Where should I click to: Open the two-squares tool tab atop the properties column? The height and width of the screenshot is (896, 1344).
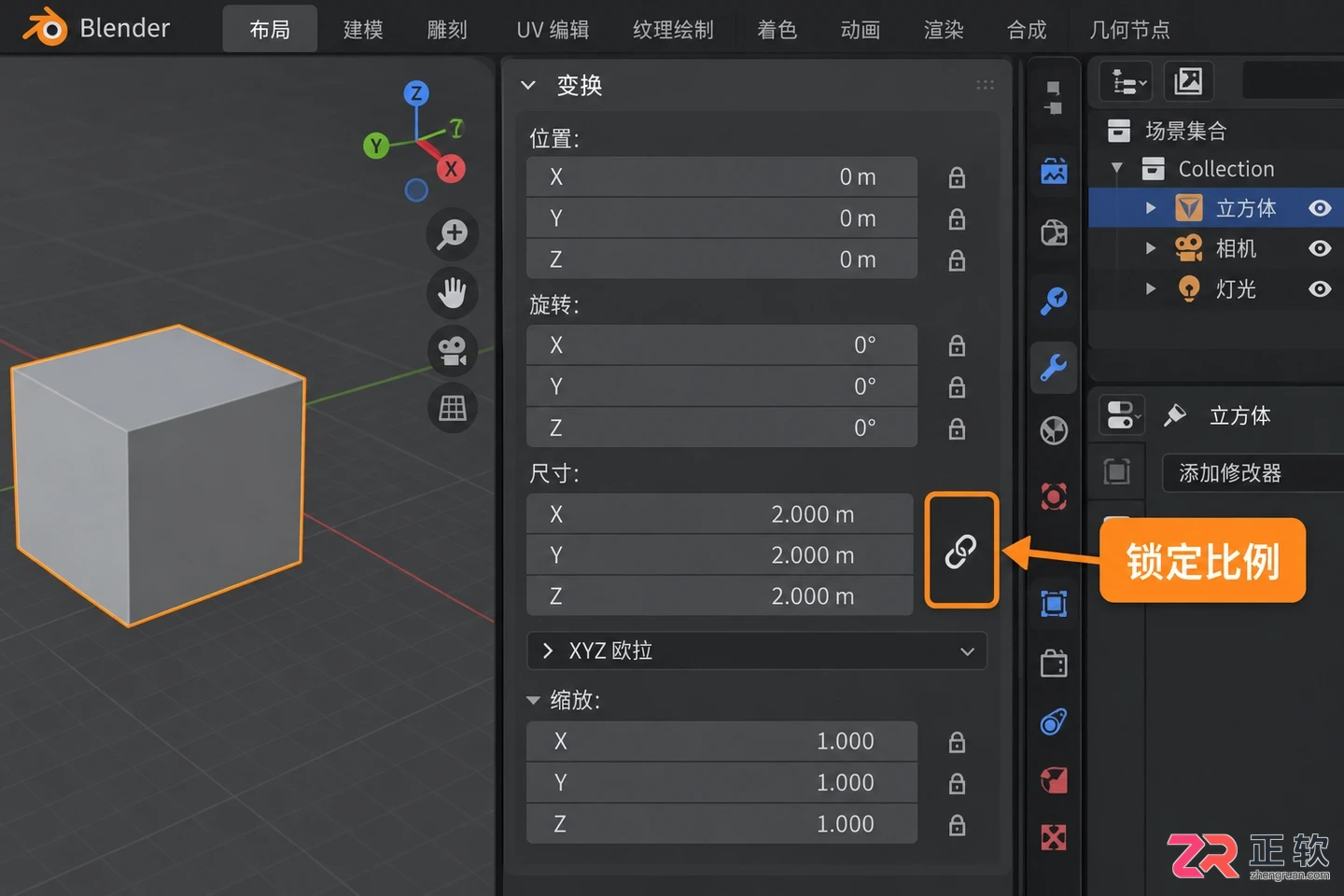(1054, 97)
